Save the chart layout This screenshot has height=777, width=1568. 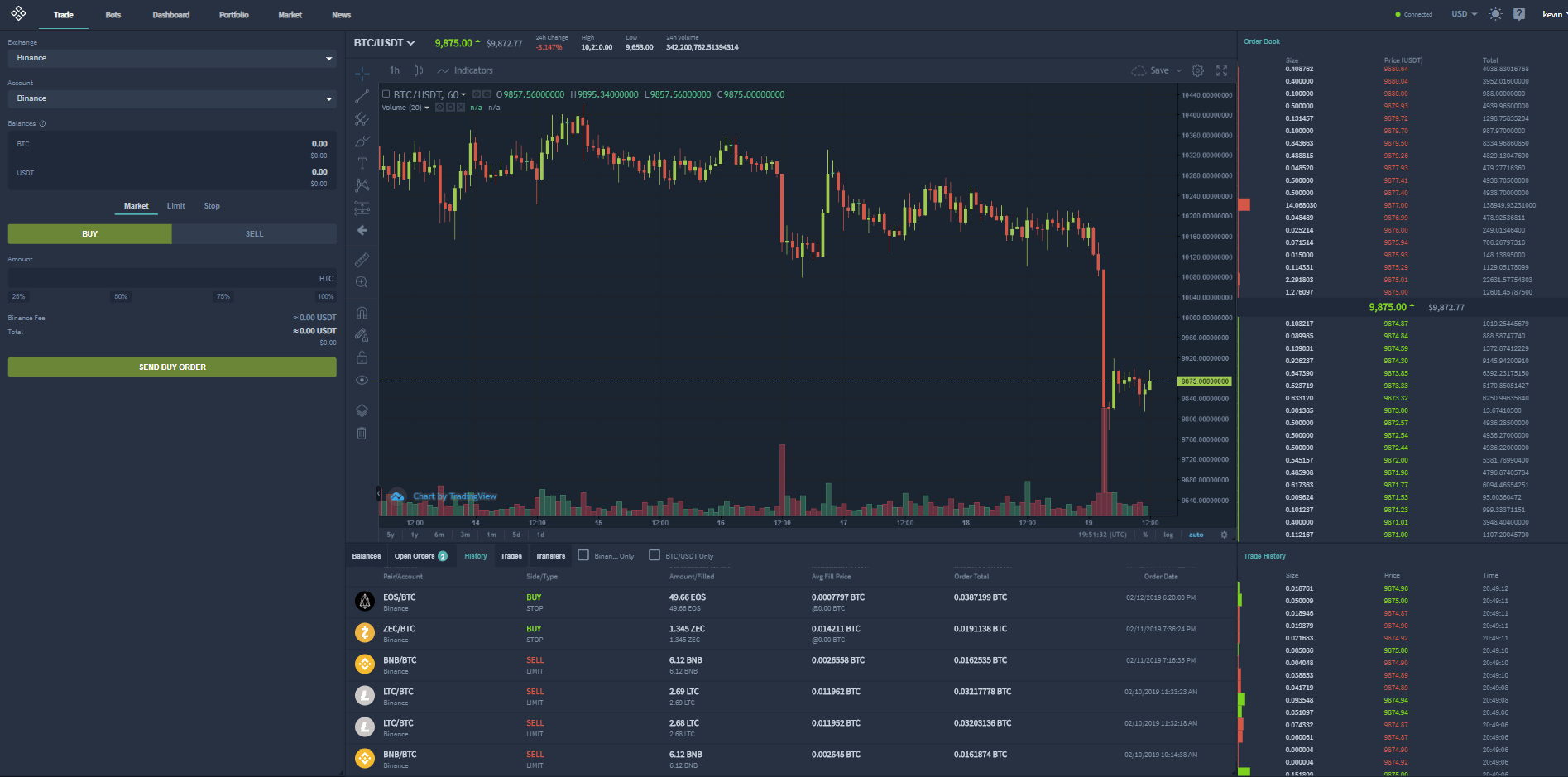1151,70
